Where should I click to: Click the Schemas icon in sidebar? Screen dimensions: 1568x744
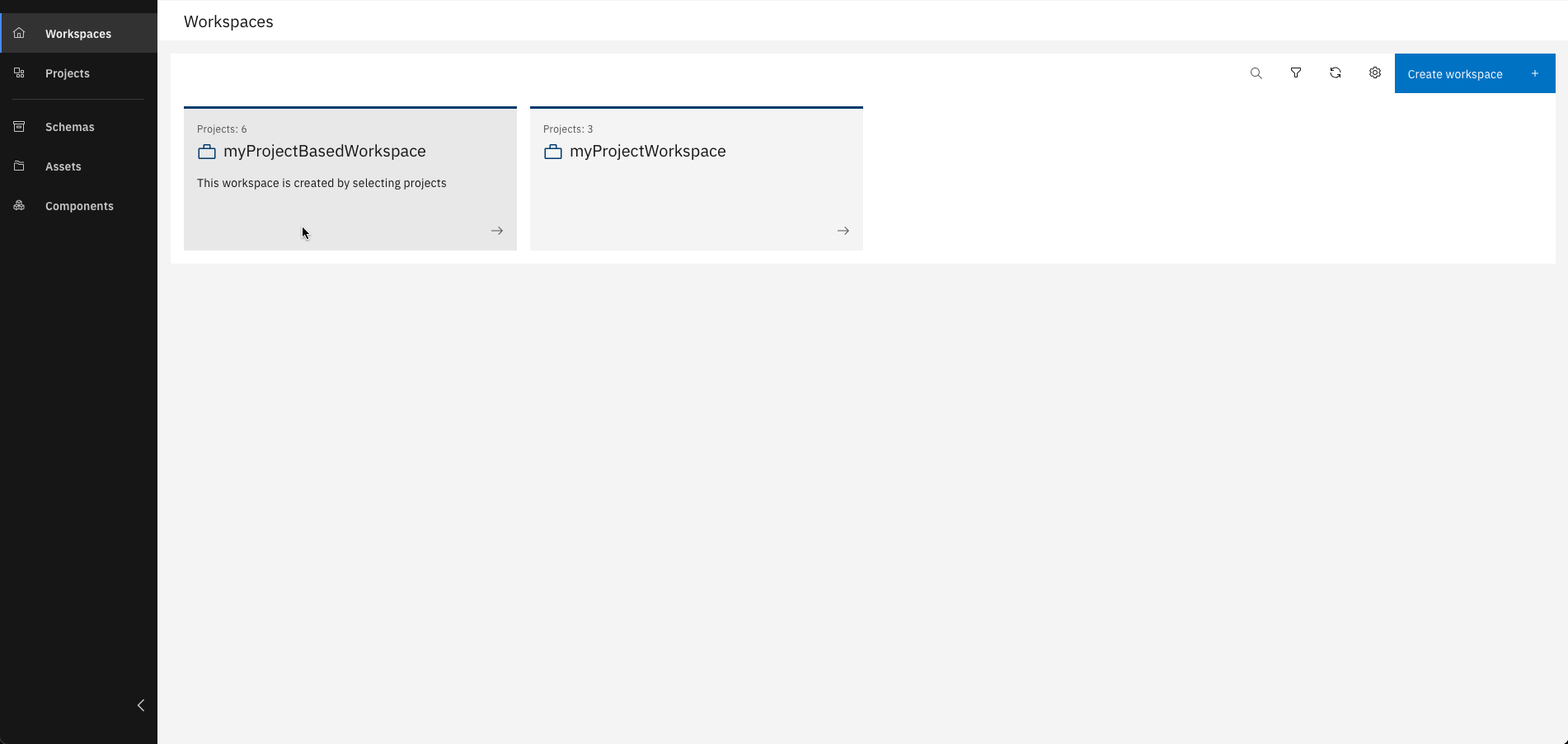pos(19,127)
